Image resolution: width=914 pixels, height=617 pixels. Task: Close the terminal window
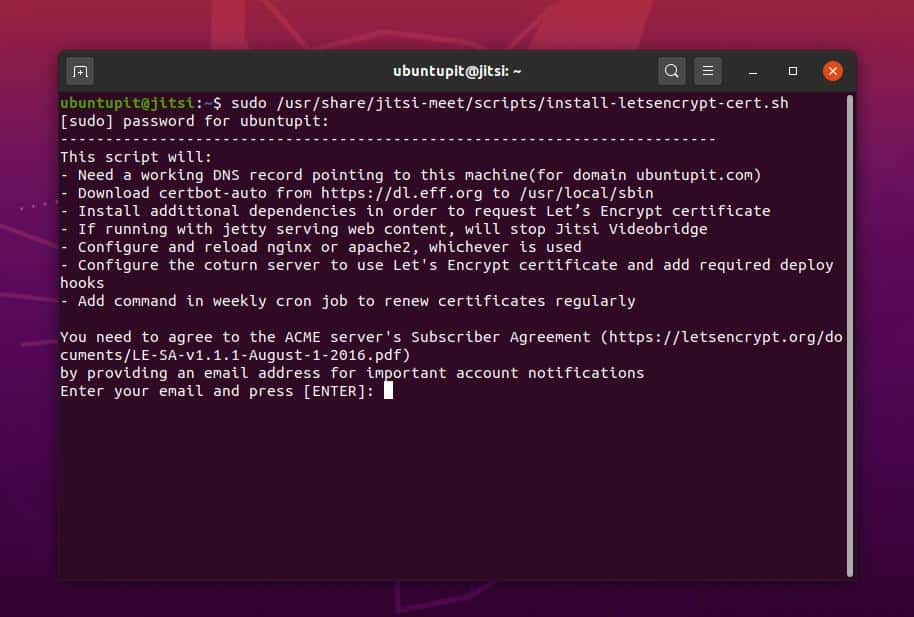tap(832, 71)
